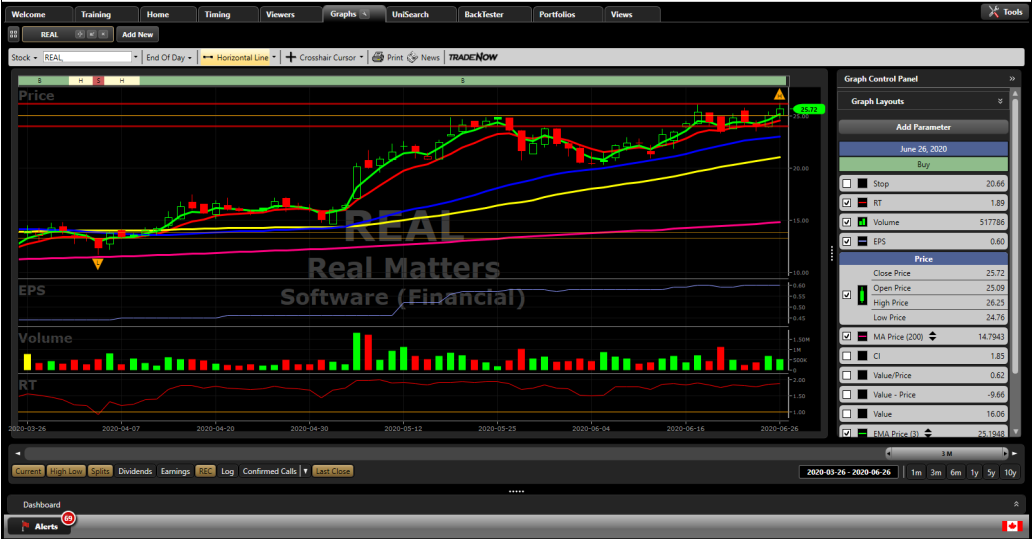Click the red 69 alerts badge
Image resolution: width=1032 pixels, height=539 pixels.
coord(68,519)
